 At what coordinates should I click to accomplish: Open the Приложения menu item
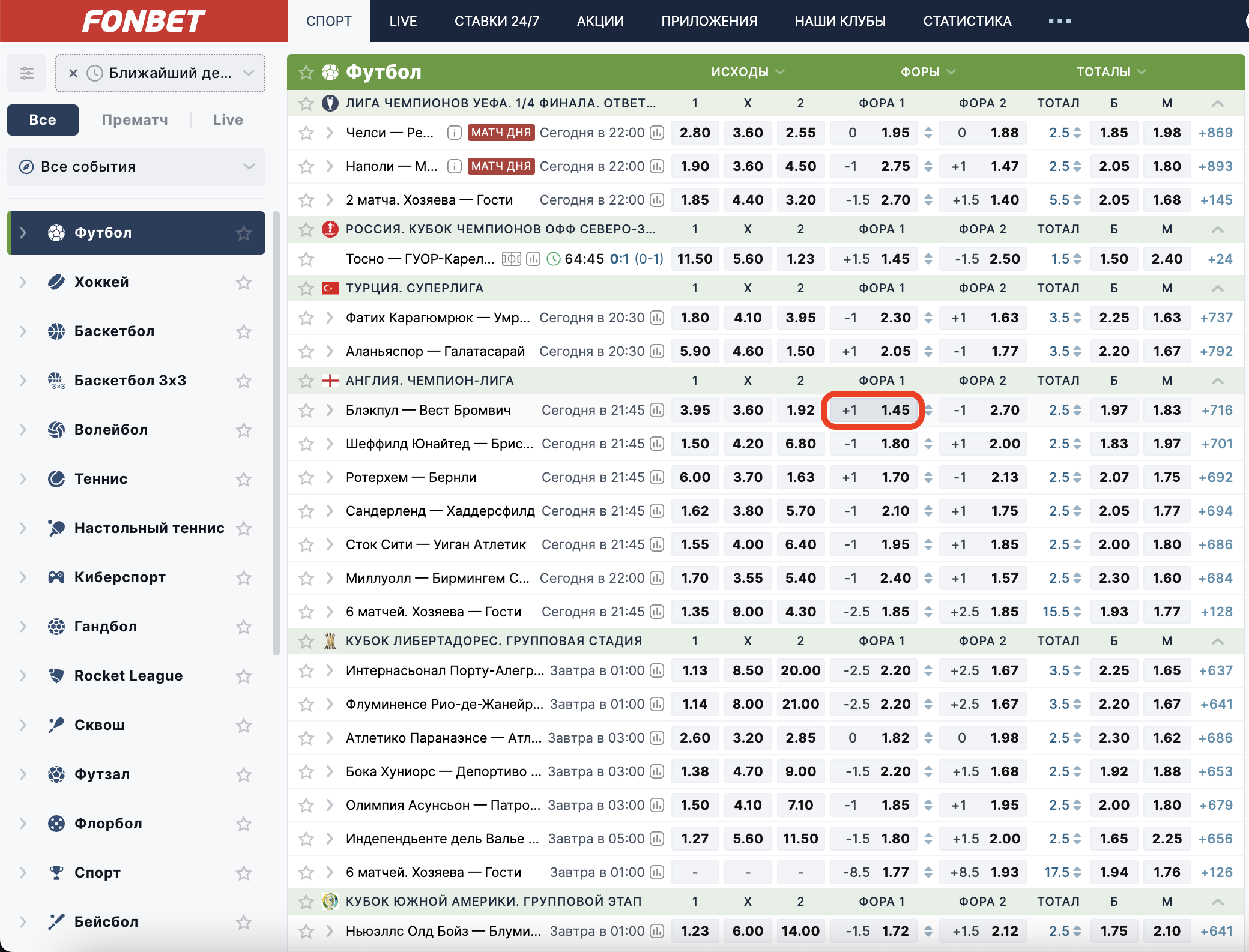point(709,21)
